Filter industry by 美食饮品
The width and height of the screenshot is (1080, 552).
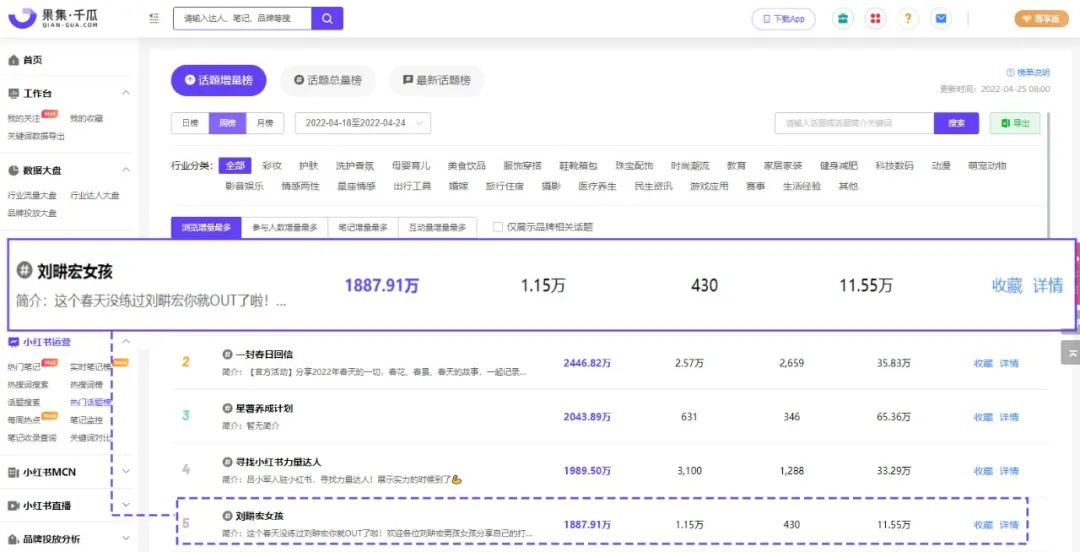(466, 166)
